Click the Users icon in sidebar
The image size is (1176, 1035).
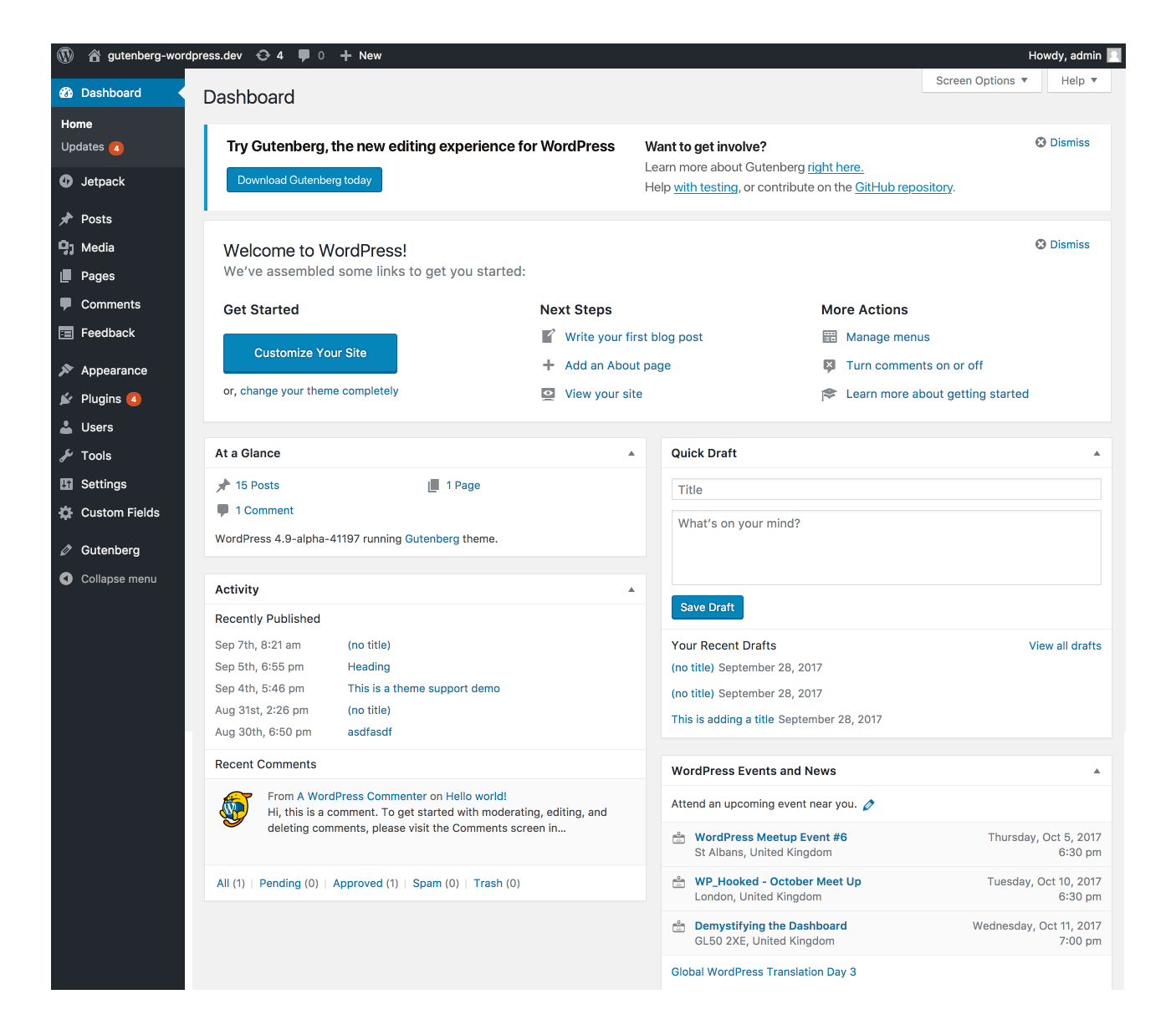pos(66,427)
